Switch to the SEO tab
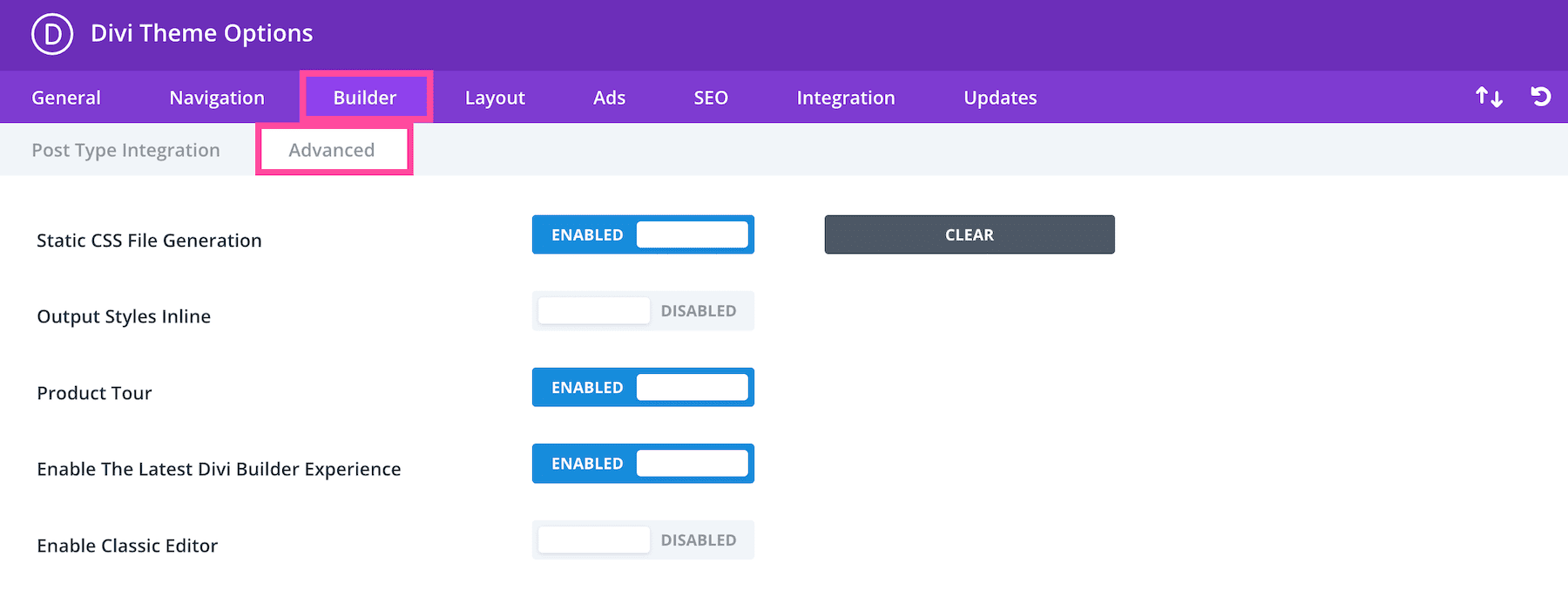Image resolution: width=1568 pixels, height=604 pixels. tap(711, 98)
